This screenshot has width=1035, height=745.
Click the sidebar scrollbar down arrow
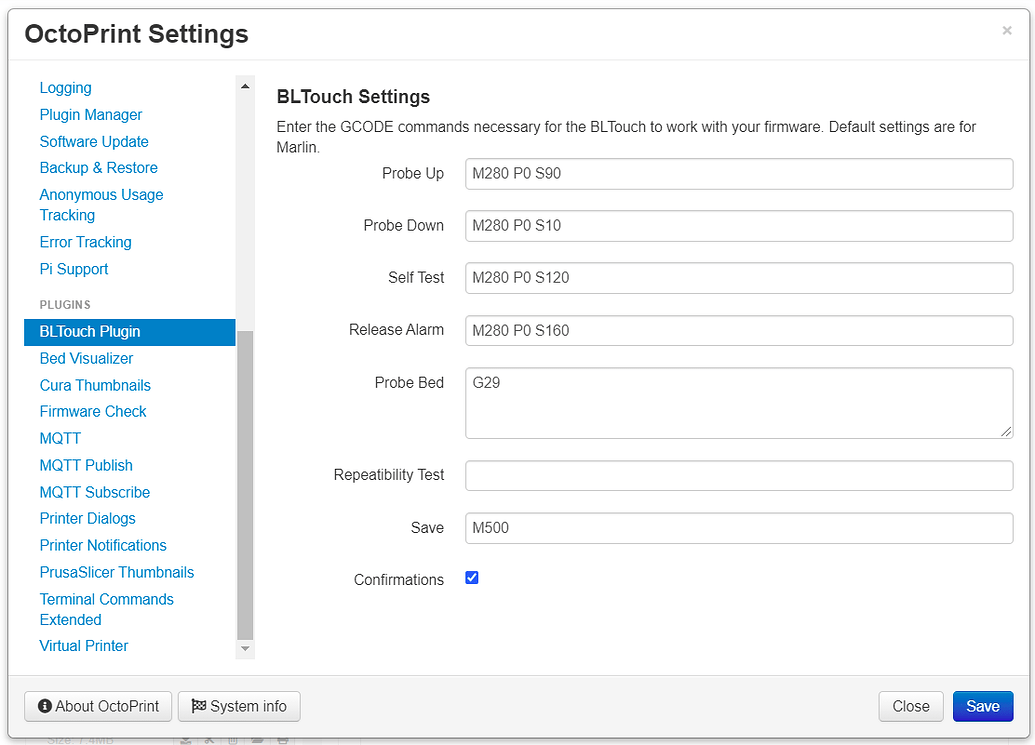click(245, 649)
